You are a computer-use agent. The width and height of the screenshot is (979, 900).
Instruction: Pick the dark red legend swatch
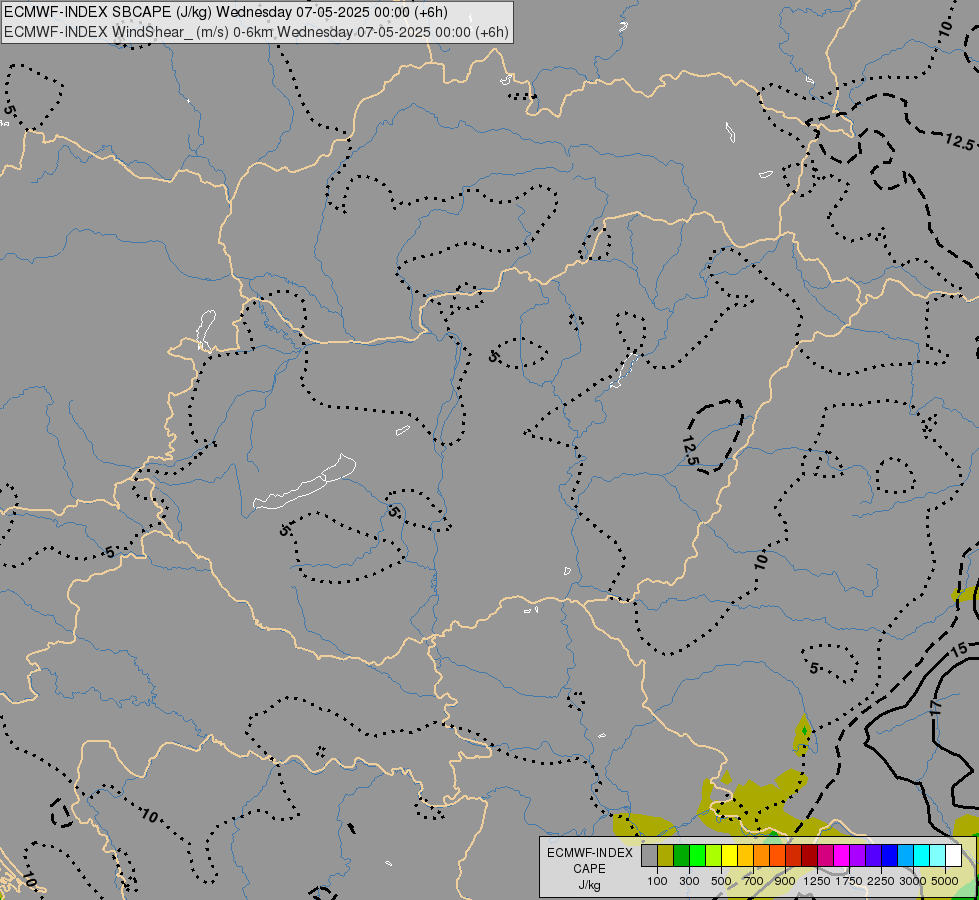tap(810, 855)
